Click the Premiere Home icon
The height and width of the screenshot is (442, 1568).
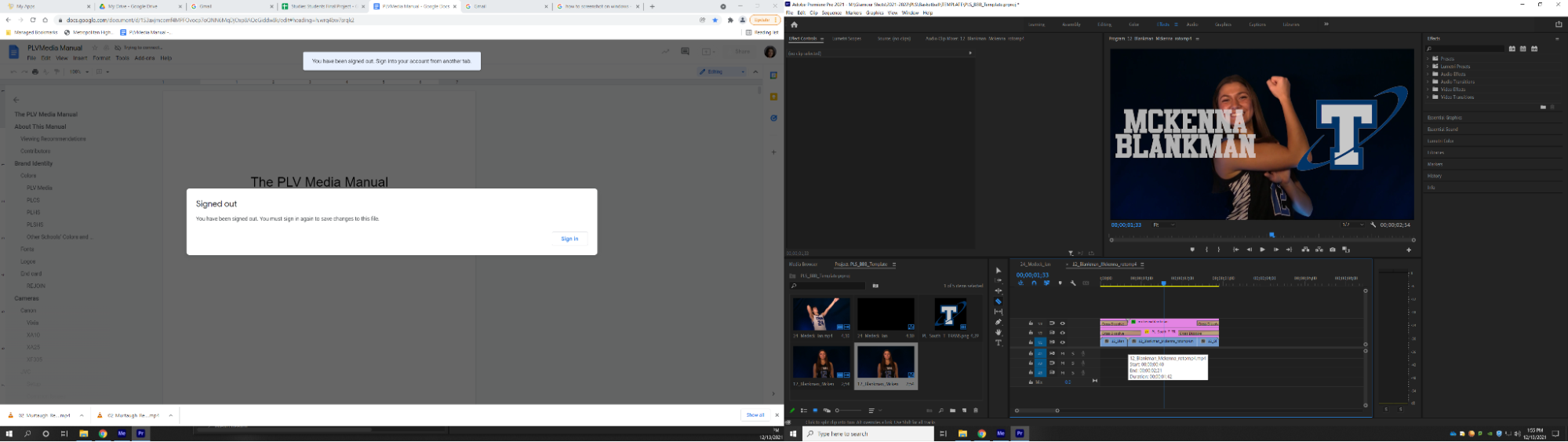point(794,24)
